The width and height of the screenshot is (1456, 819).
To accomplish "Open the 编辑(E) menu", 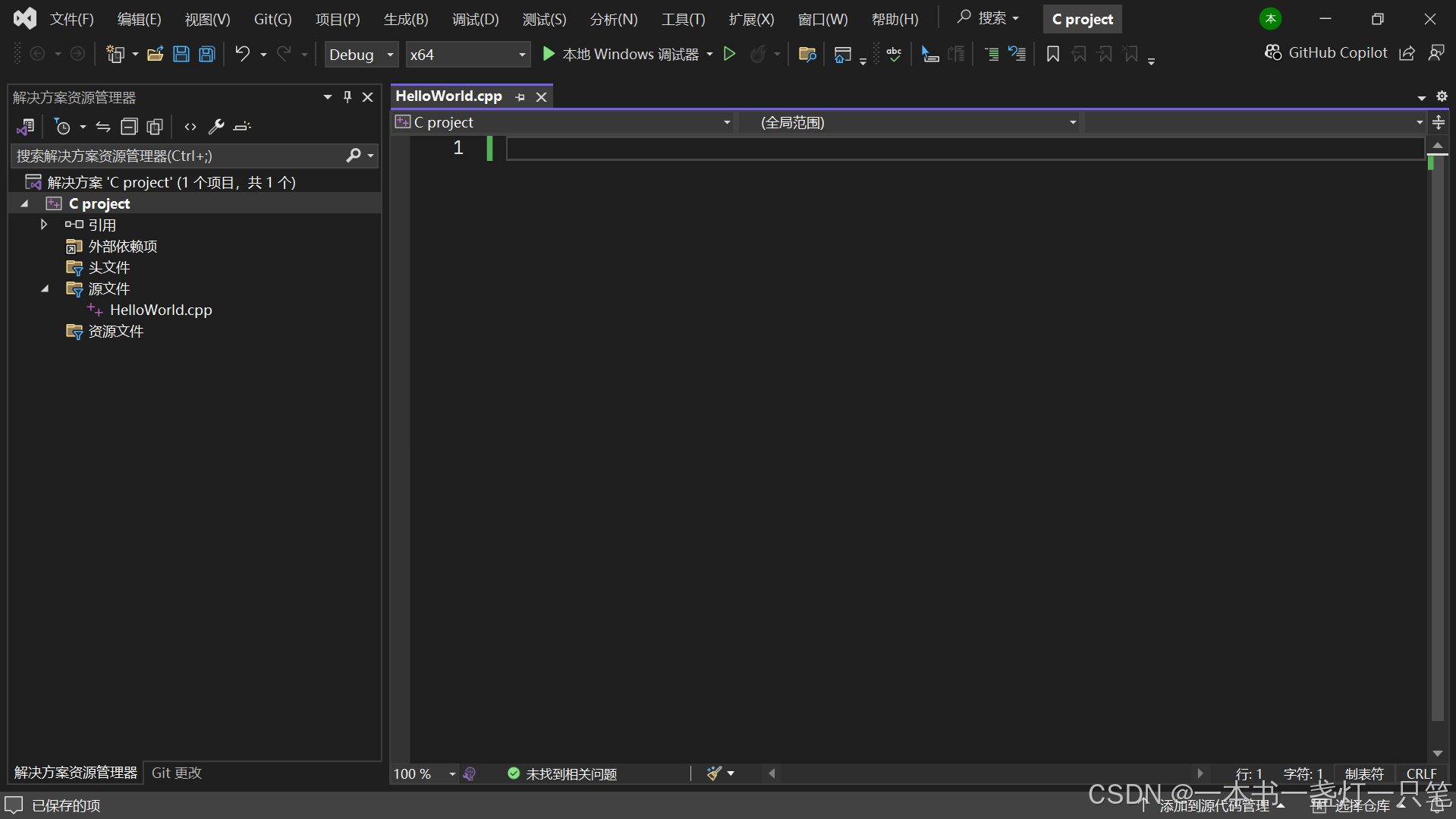I will pos(139,19).
